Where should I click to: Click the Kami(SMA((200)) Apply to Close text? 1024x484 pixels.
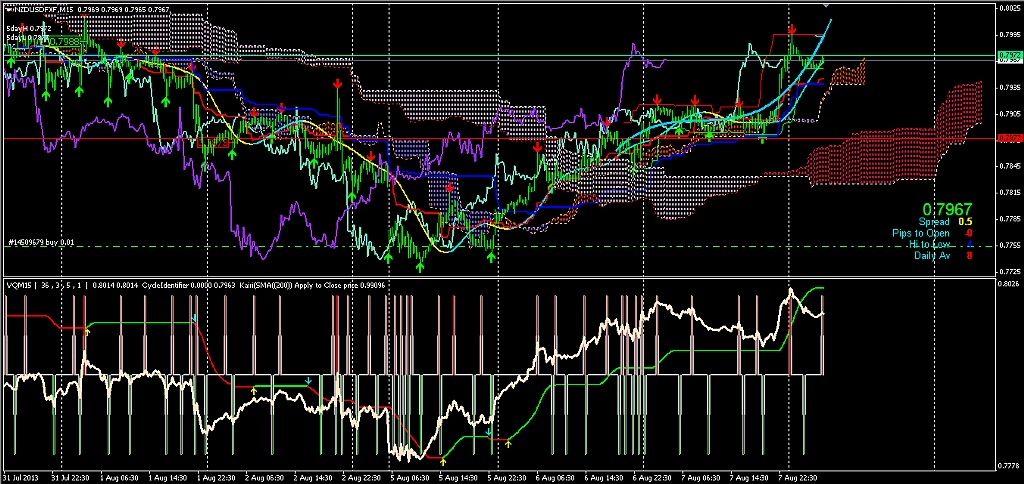tap(300, 284)
